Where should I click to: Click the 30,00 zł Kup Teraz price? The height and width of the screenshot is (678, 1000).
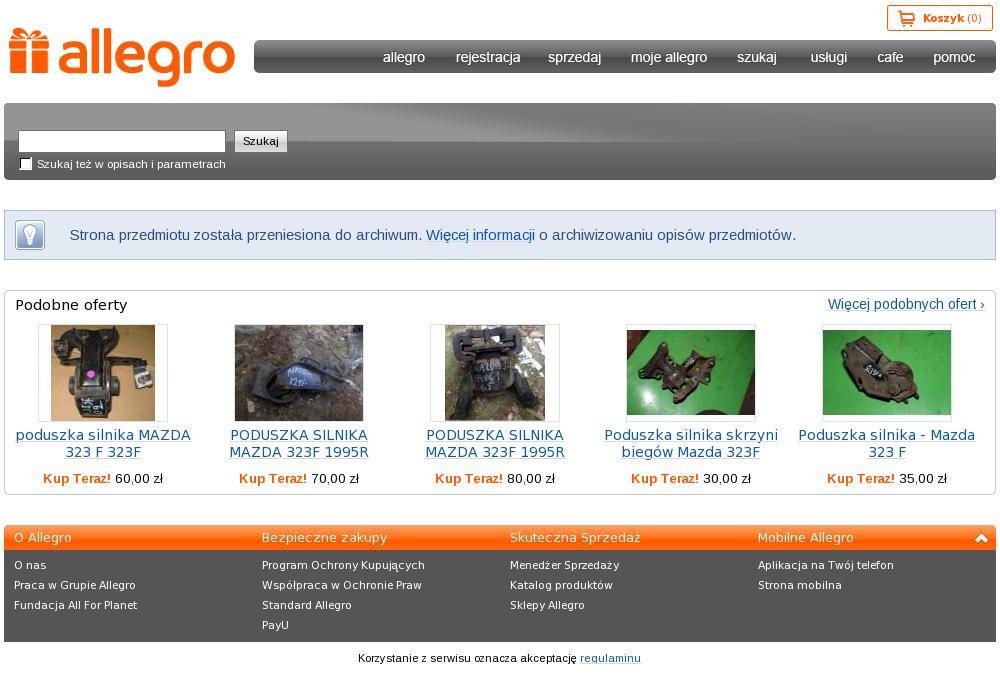point(691,478)
